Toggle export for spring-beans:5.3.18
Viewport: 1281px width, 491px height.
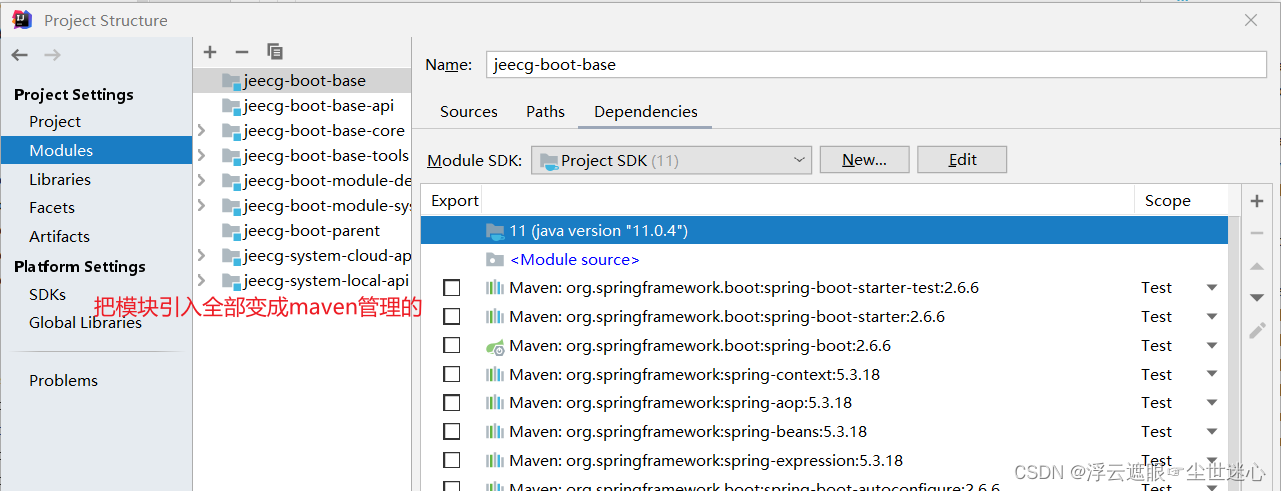coord(452,432)
